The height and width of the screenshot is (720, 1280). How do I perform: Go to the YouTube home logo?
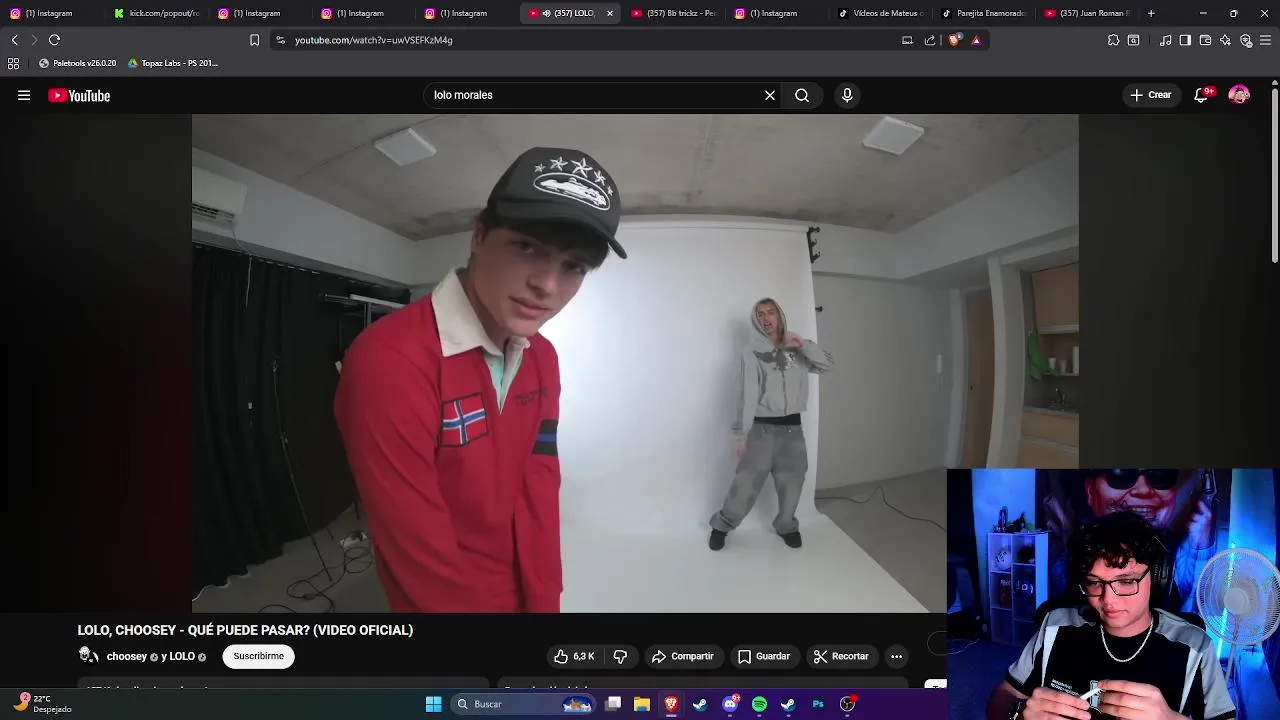click(x=79, y=96)
